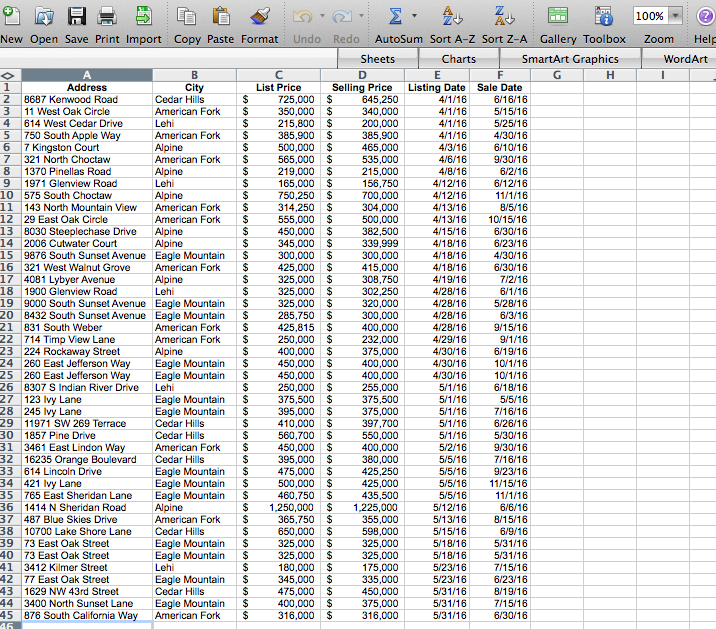Screen dimensions: 716x629
Task: Select the 8/19/16 sale date cell
Action: tap(500, 591)
